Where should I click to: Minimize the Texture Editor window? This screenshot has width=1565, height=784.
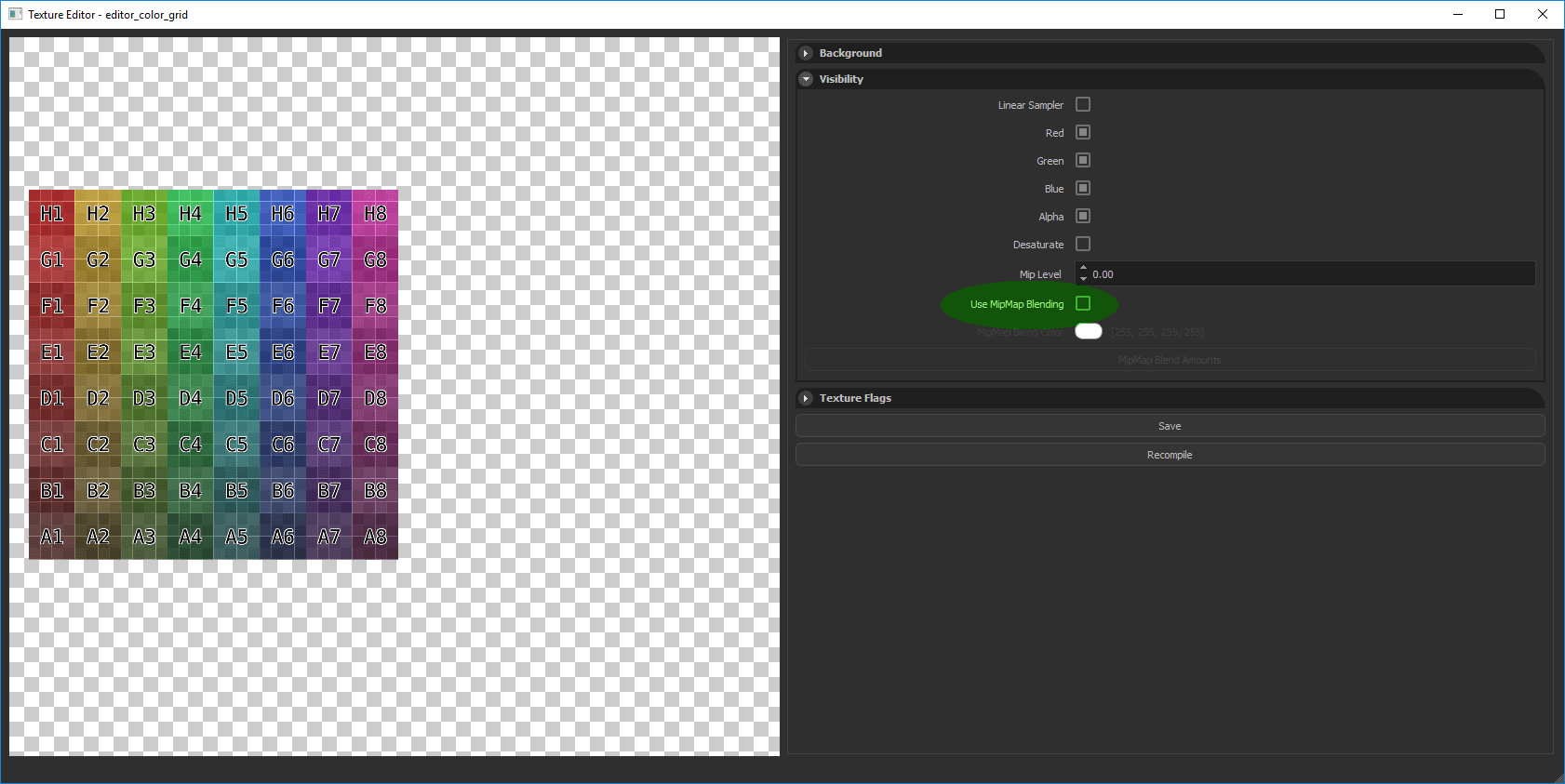click(x=1458, y=14)
